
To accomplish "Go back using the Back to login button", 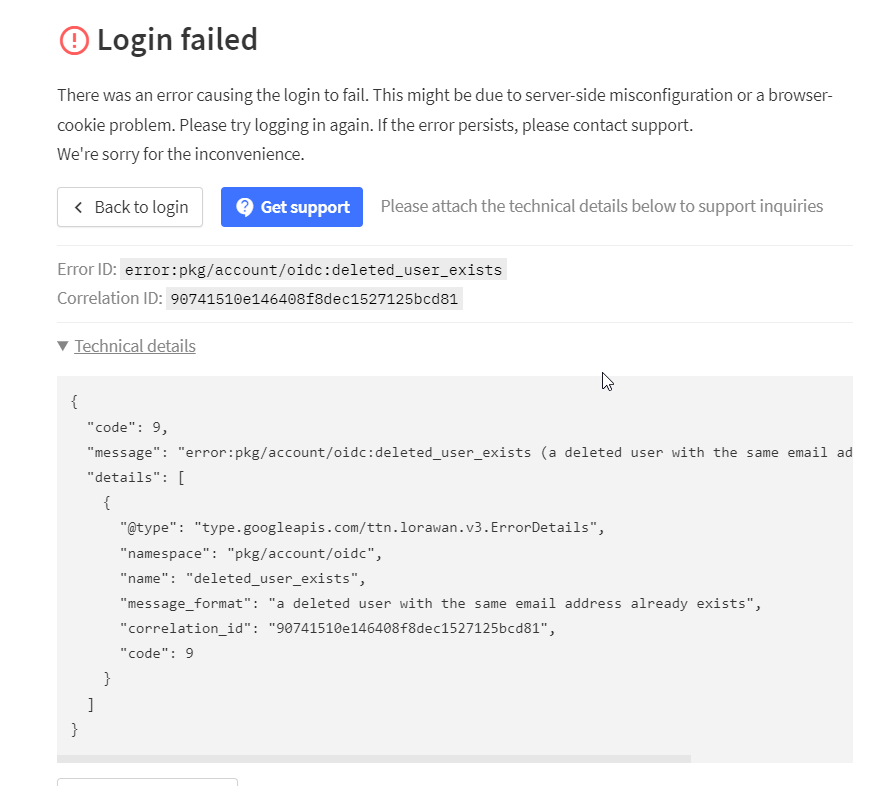I will (130, 207).
